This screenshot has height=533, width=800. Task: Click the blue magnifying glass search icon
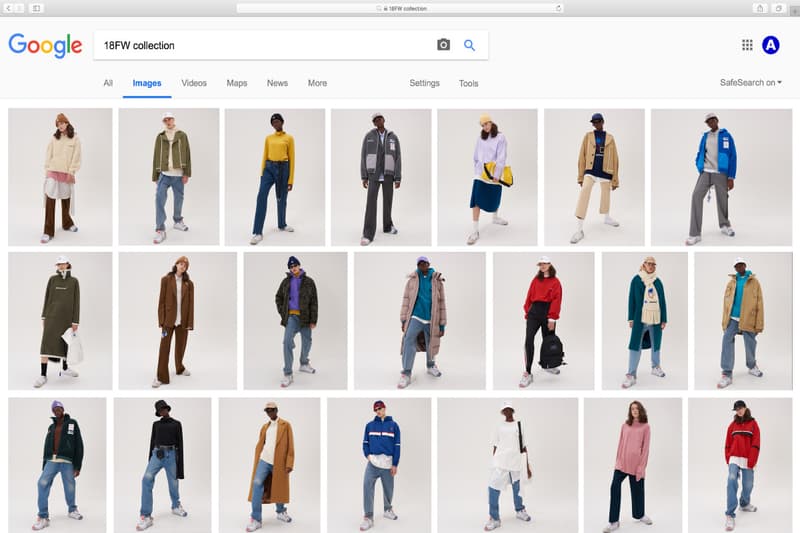pyautogui.click(x=469, y=45)
